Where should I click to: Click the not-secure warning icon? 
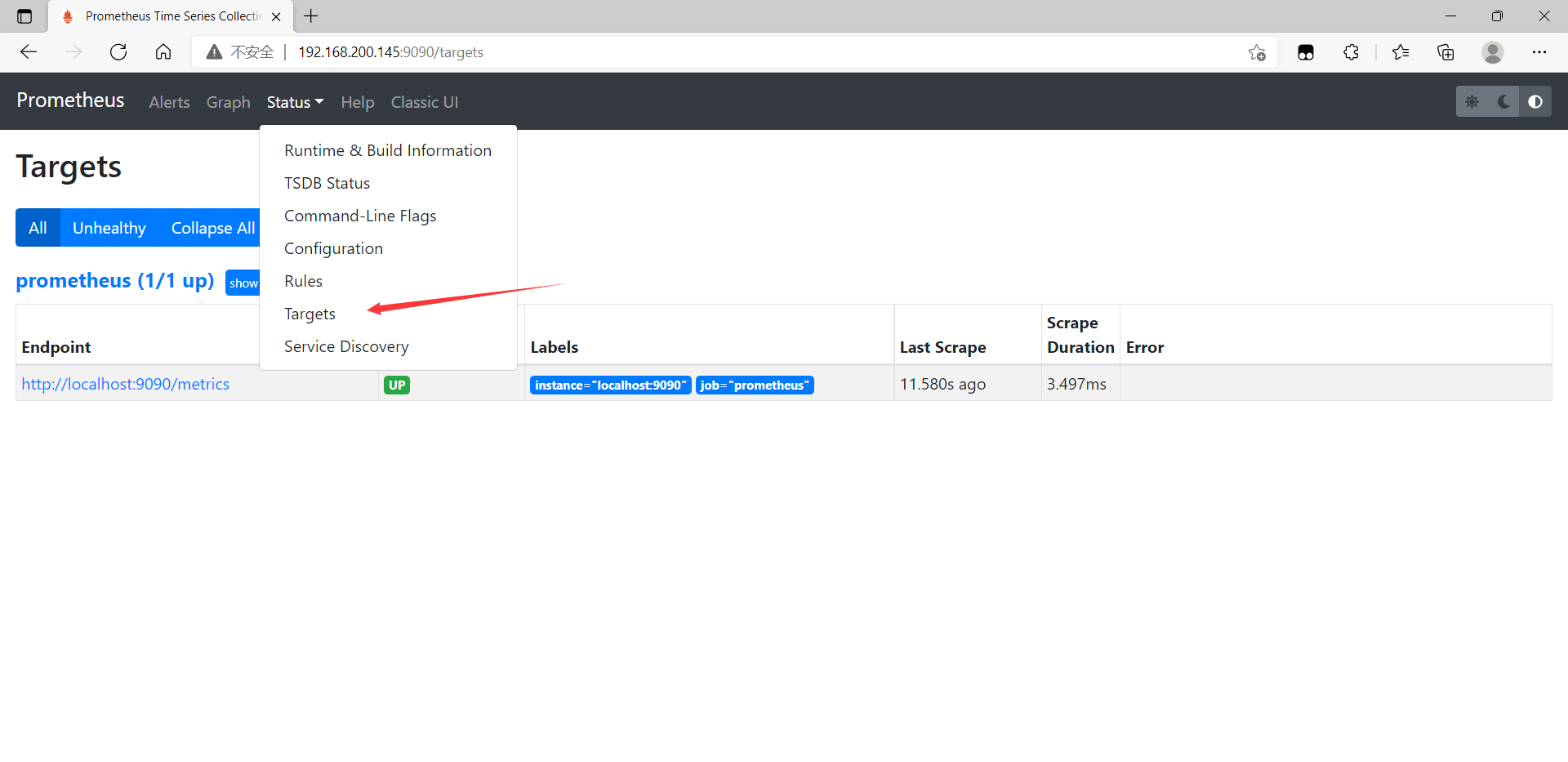click(214, 52)
